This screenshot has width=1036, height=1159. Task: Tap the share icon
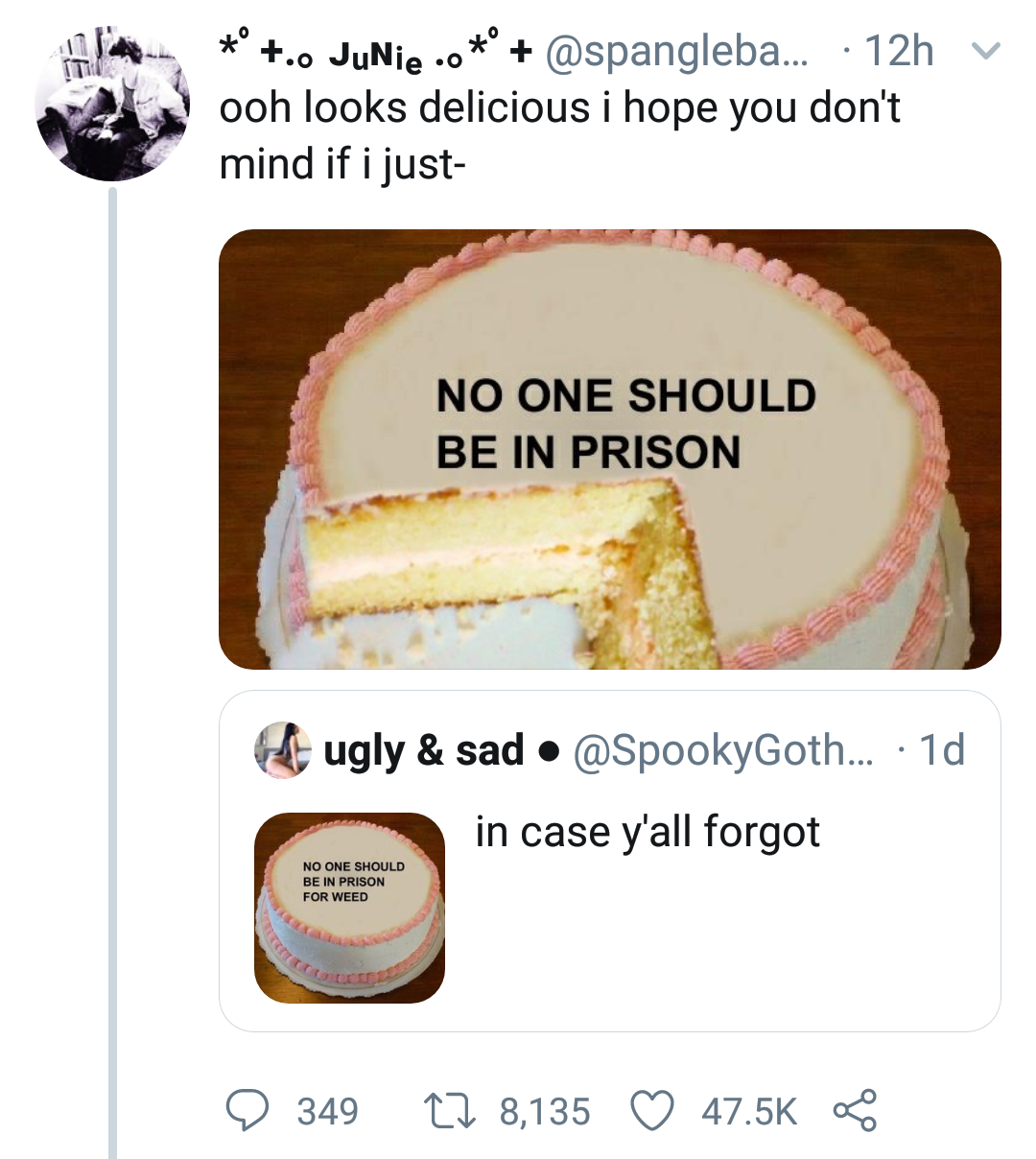853,1110
